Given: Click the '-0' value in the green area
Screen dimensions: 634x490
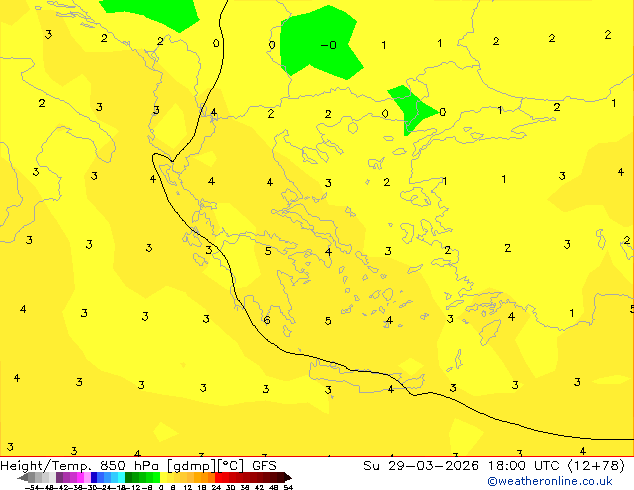Looking at the screenshot, I should 329,45.
